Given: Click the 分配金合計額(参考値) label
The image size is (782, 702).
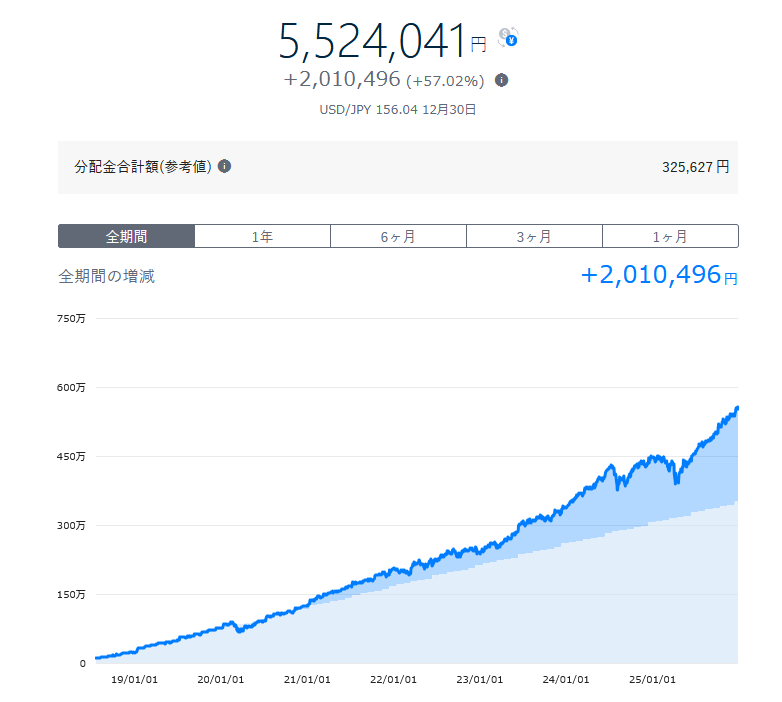Looking at the screenshot, I should coord(143,166).
